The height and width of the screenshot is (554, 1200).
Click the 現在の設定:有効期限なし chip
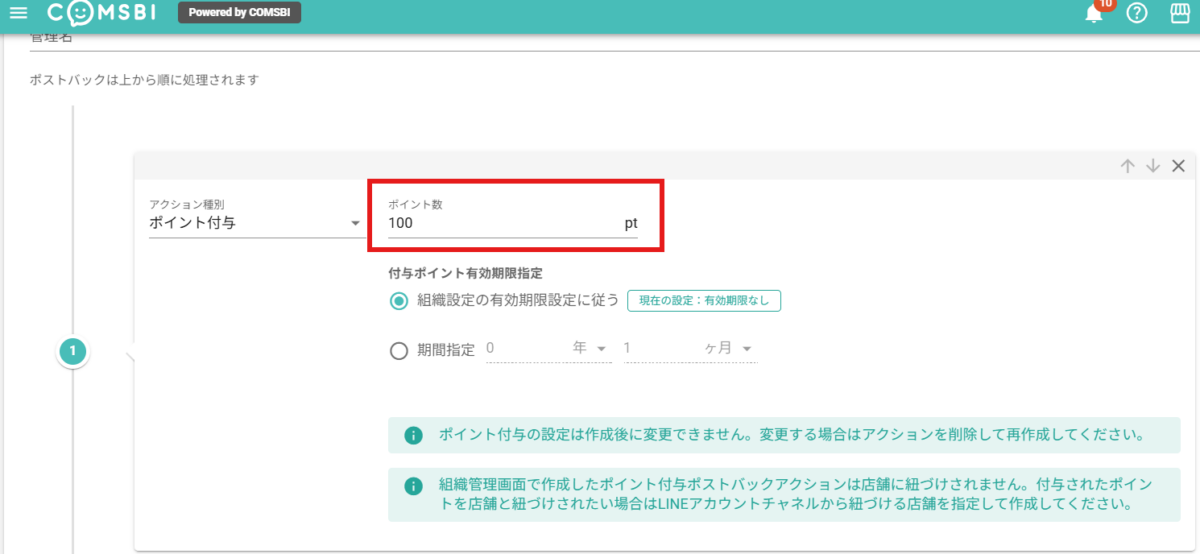tap(703, 301)
